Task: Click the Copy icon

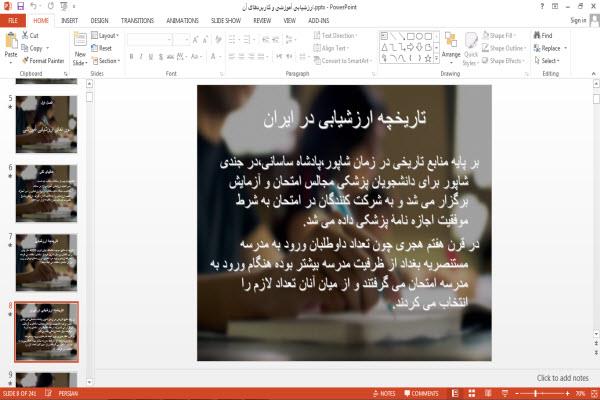Action: 25,48
